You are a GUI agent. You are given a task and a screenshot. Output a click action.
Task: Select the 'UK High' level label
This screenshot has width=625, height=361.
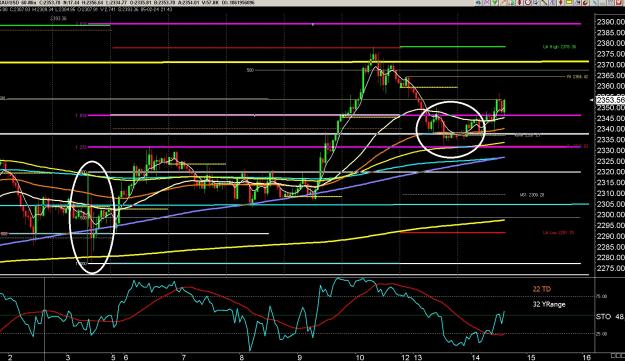click(559, 47)
